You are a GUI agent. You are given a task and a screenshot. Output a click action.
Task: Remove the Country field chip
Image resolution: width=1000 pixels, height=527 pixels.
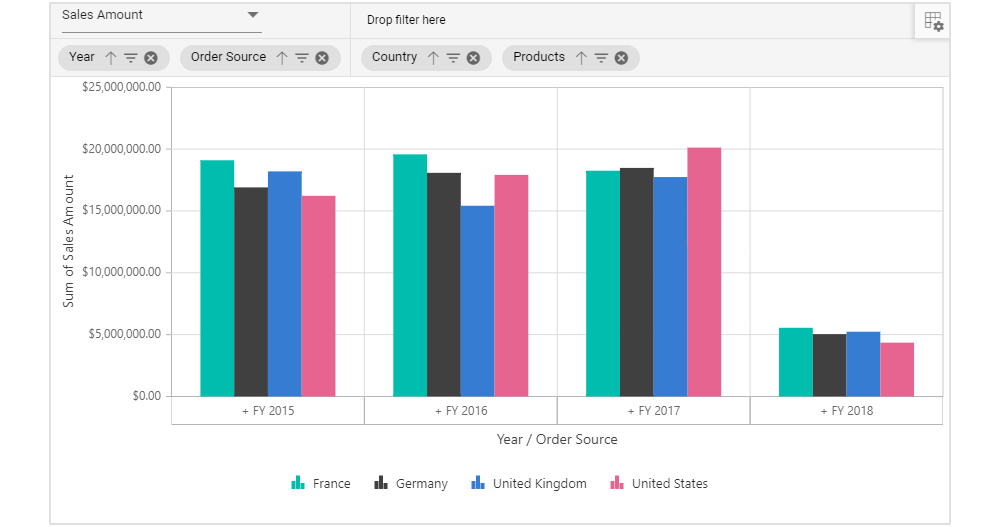coord(473,58)
